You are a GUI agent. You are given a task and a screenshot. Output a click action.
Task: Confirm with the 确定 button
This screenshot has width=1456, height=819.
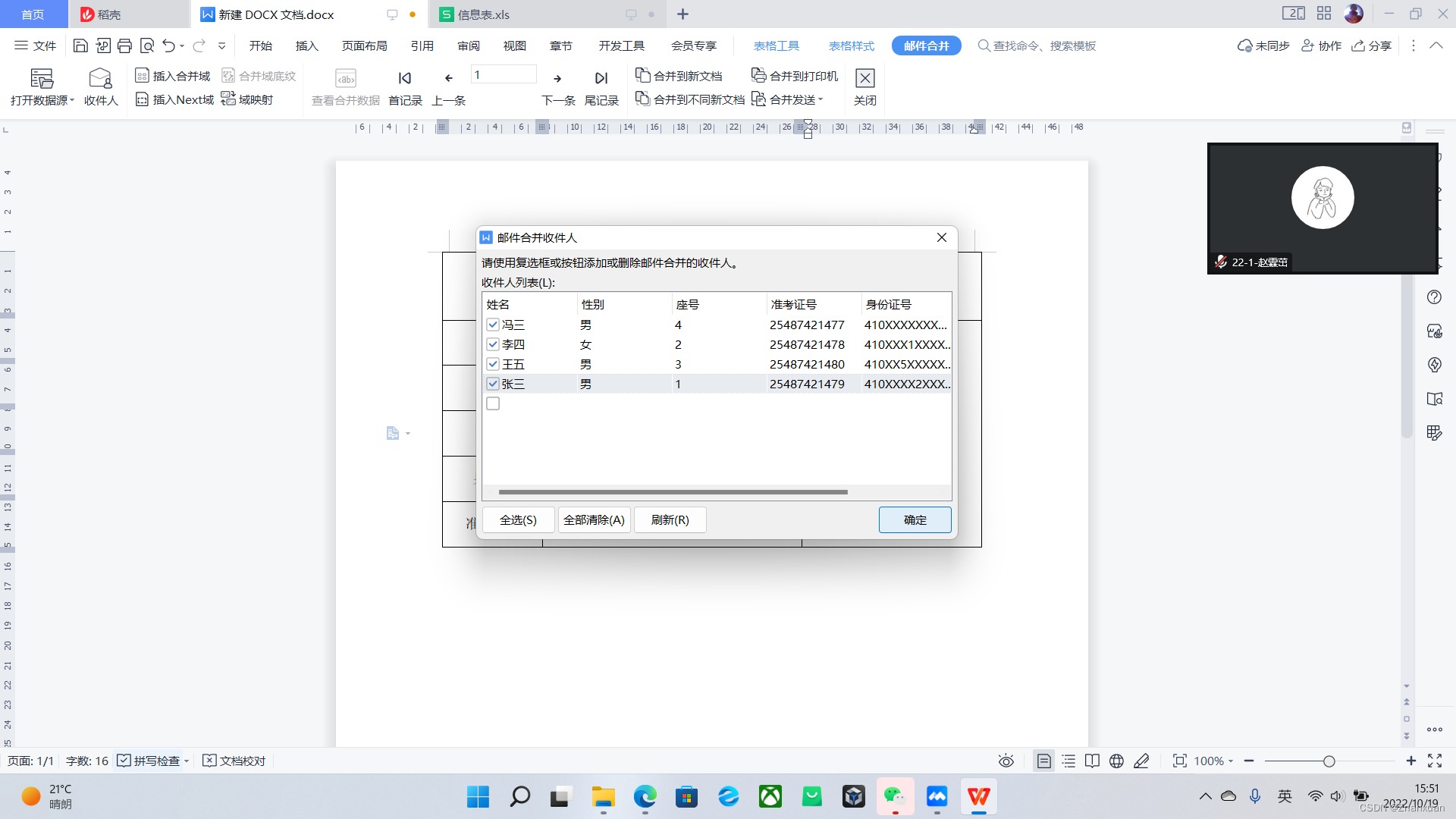915,520
